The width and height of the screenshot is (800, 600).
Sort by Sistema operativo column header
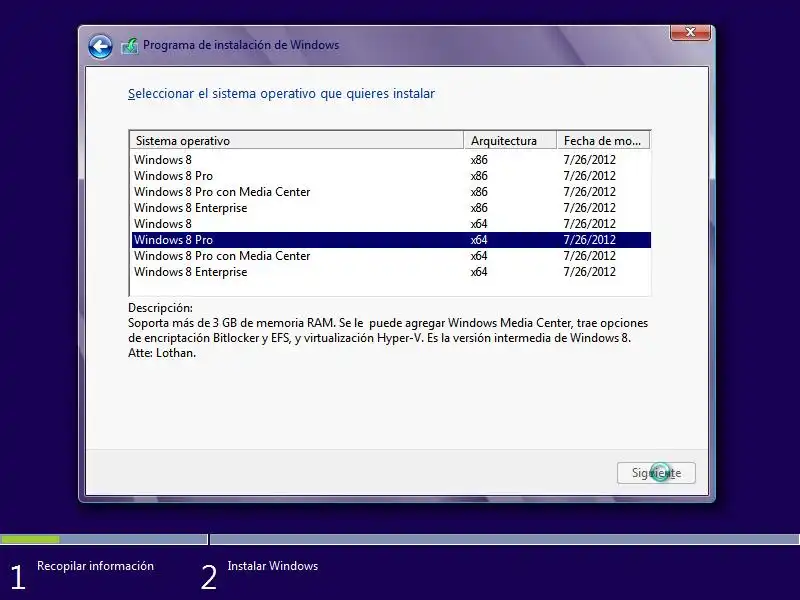click(x=297, y=140)
